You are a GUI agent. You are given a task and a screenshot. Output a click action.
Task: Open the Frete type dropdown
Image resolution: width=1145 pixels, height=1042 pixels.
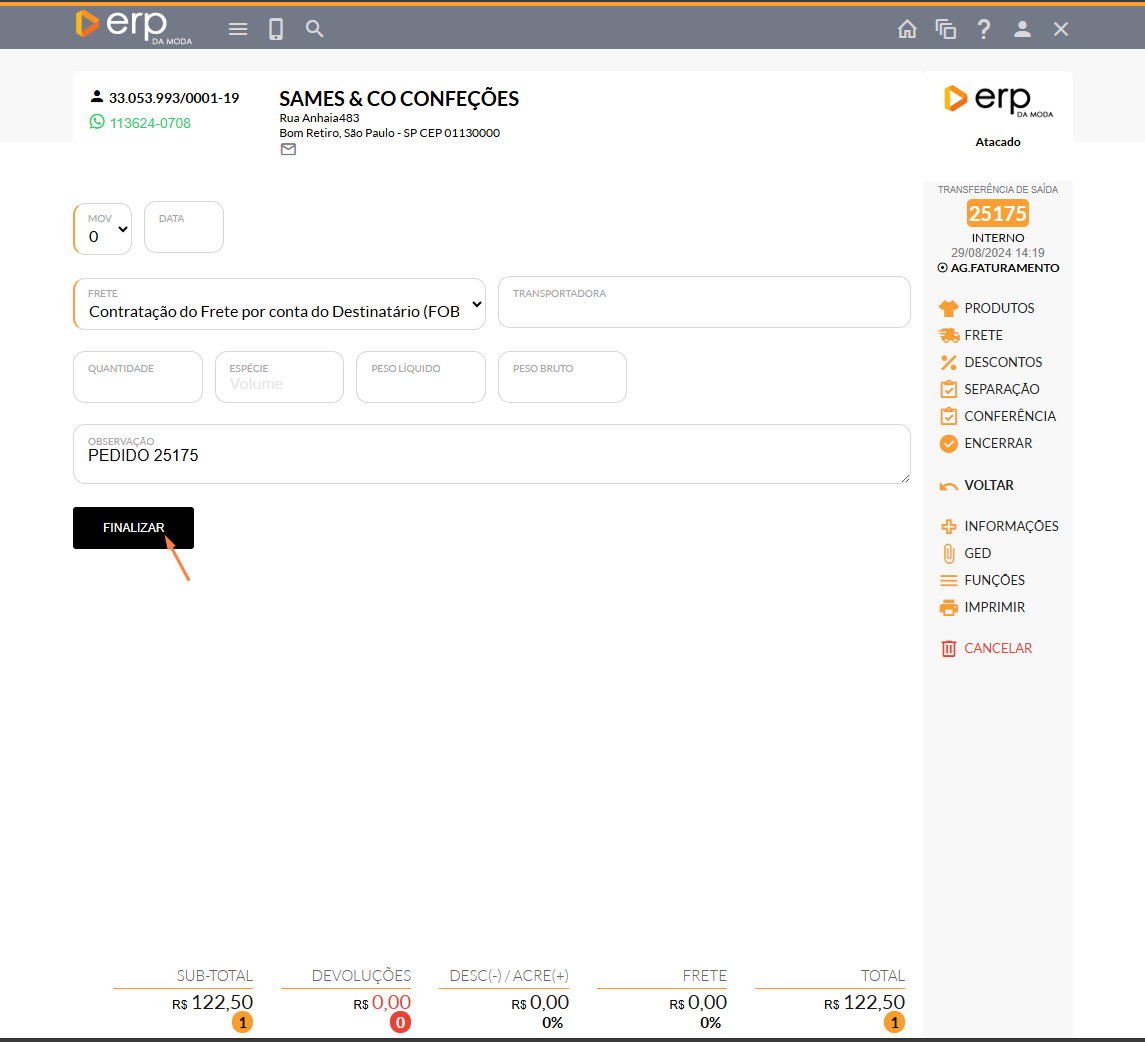pyautogui.click(x=279, y=304)
